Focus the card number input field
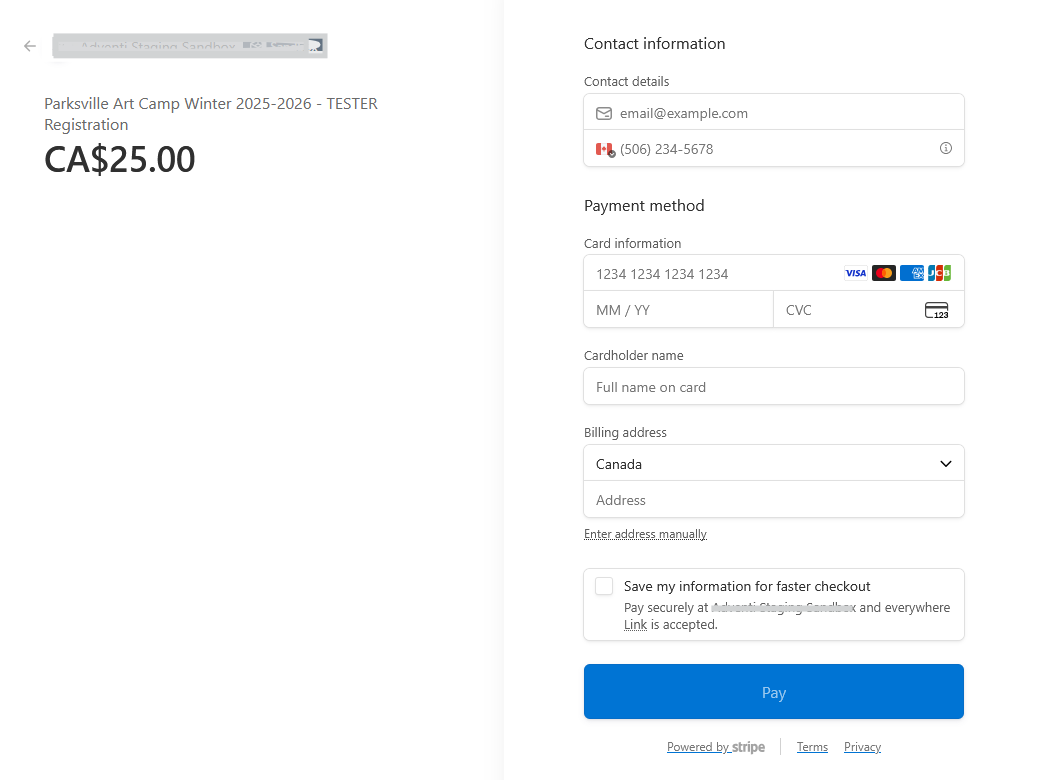Image resolution: width=1040 pixels, height=780 pixels. point(710,274)
